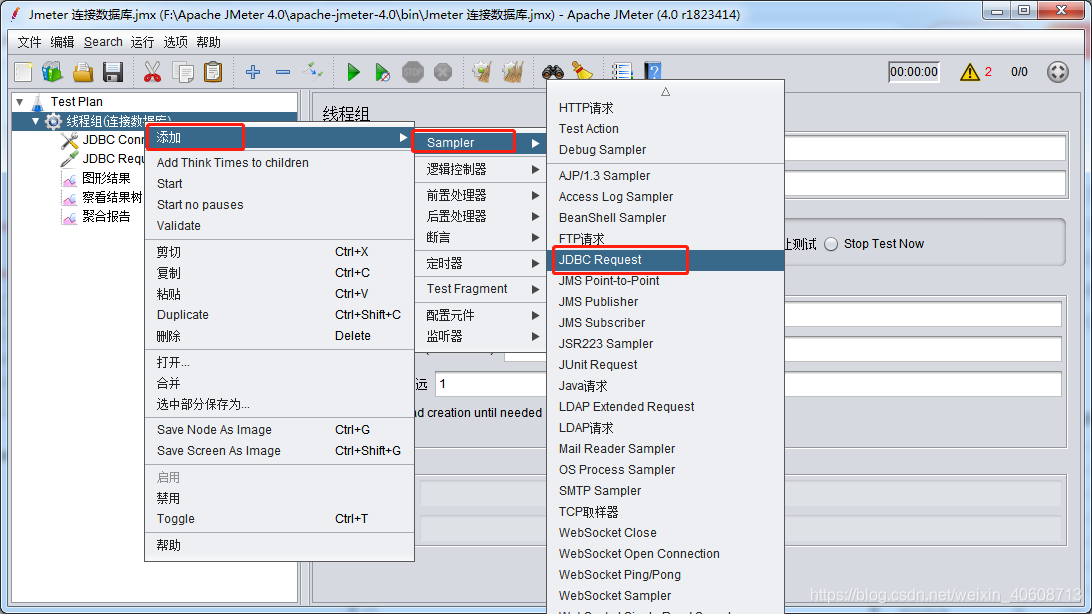Click the Paste clipboard icon

click(x=213, y=72)
